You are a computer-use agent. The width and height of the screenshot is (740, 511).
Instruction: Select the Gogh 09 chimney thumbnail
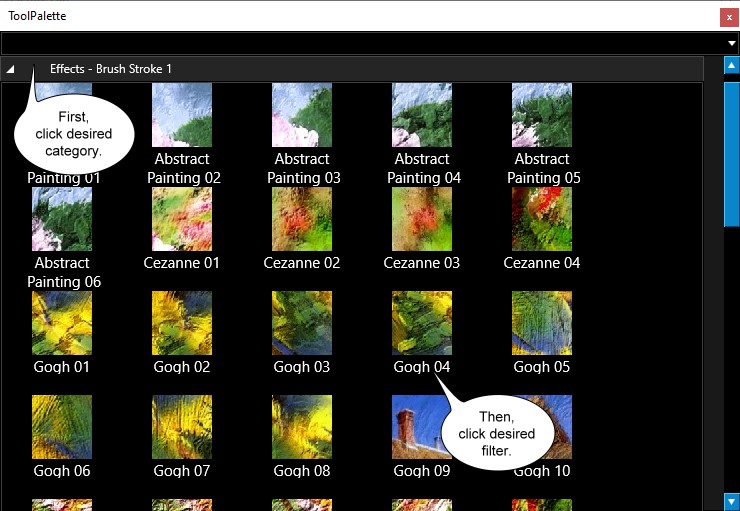point(418,427)
